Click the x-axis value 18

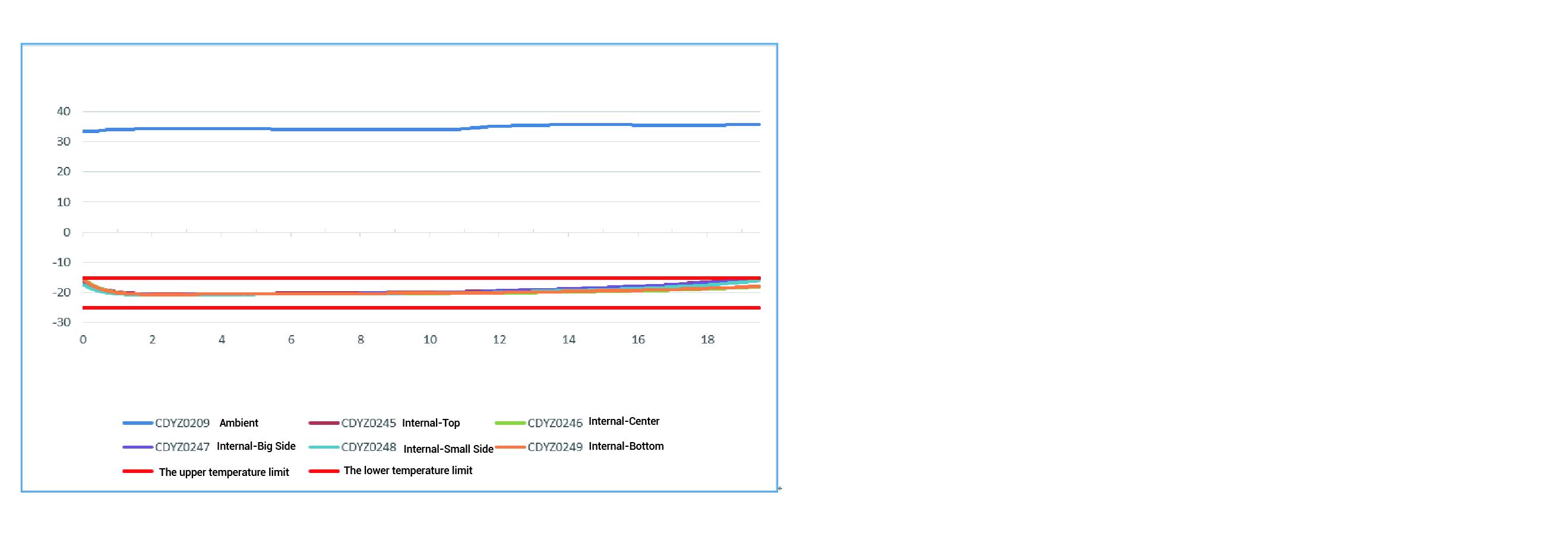(x=707, y=339)
